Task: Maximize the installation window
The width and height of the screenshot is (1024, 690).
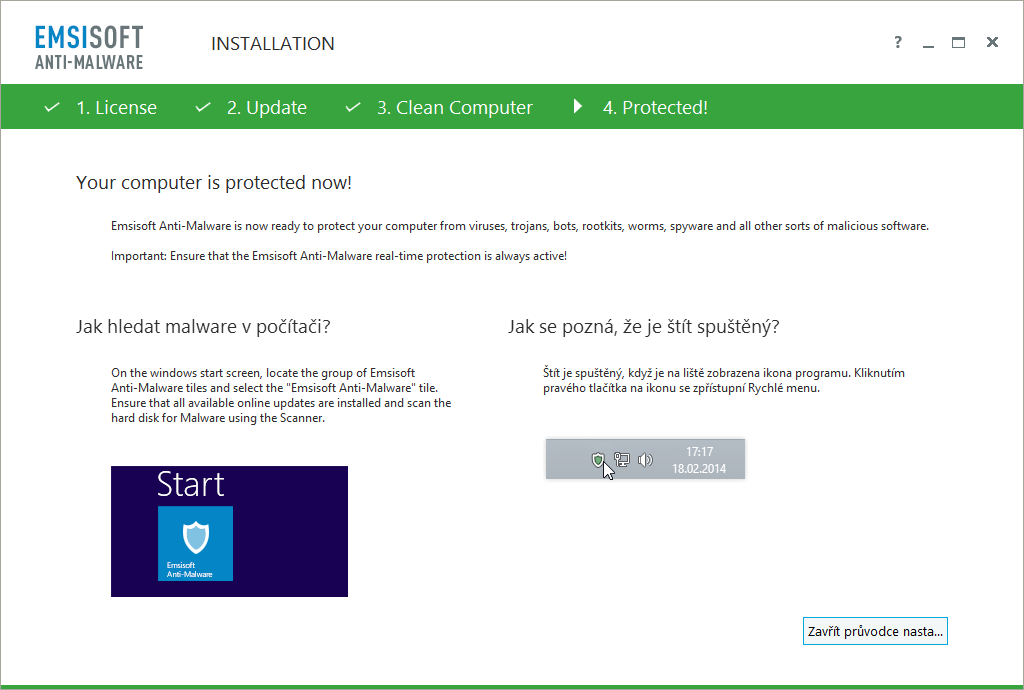Action: pos(958,42)
